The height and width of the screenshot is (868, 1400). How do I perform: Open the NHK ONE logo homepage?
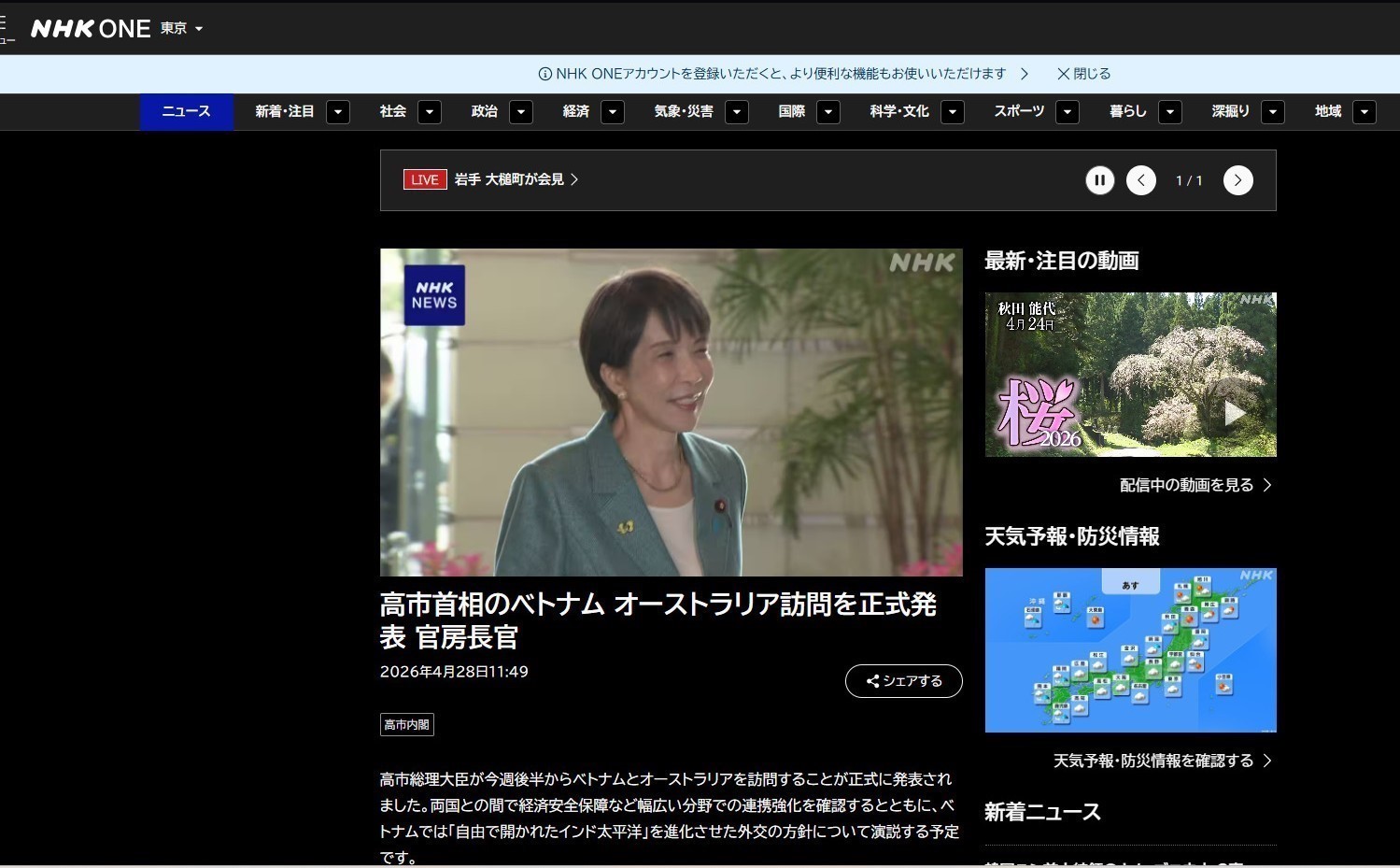pos(91,29)
